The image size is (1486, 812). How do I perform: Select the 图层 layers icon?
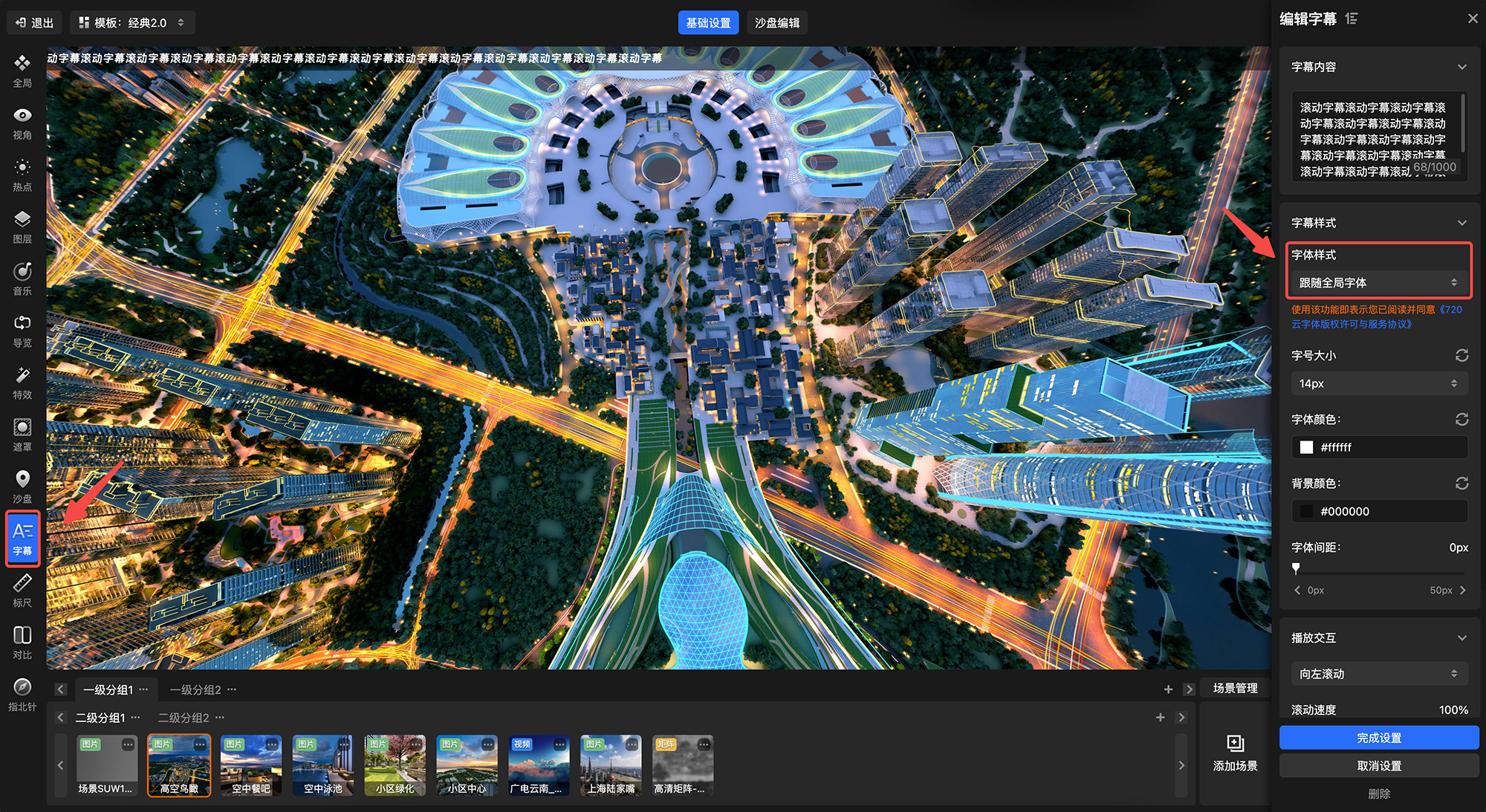[x=22, y=220]
